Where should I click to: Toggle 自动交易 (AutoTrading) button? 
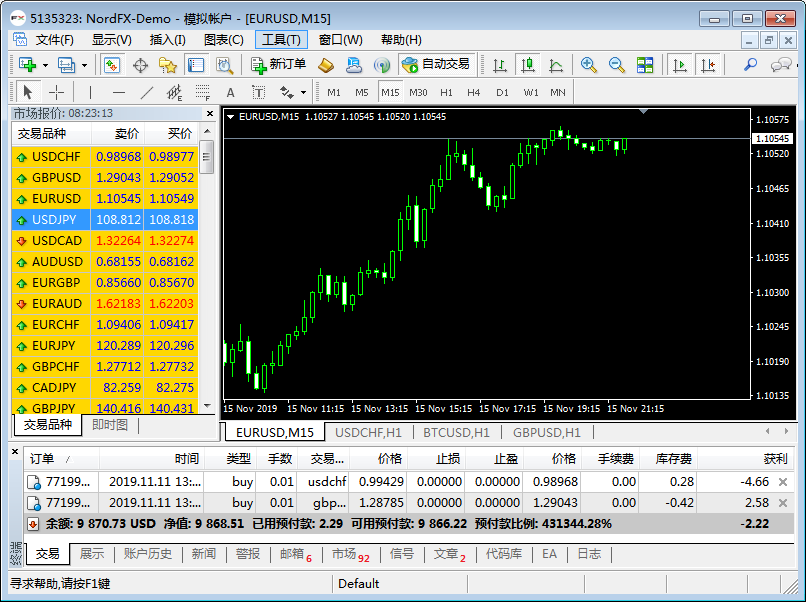coord(435,64)
